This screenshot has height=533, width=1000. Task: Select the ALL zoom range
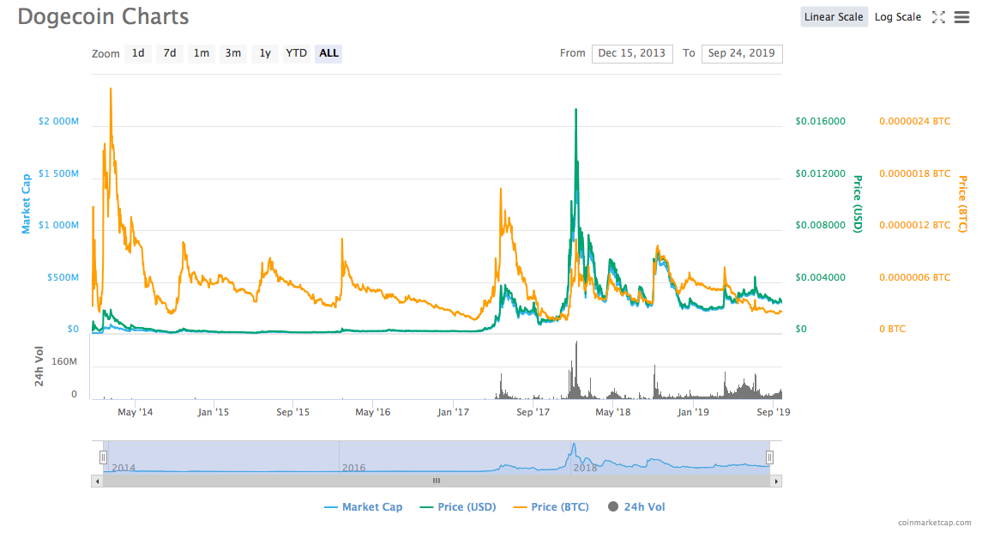(x=328, y=53)
